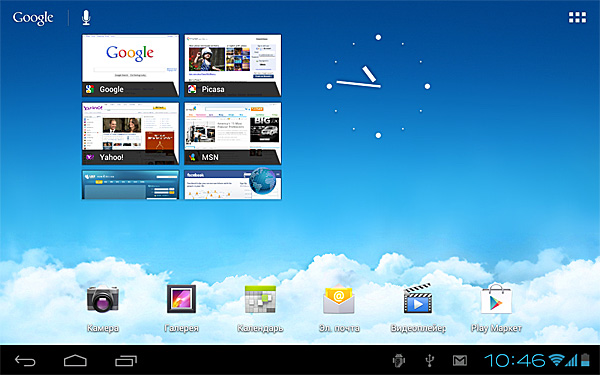Show the recent apps list
600x375 pixels.
click(126, 360)
